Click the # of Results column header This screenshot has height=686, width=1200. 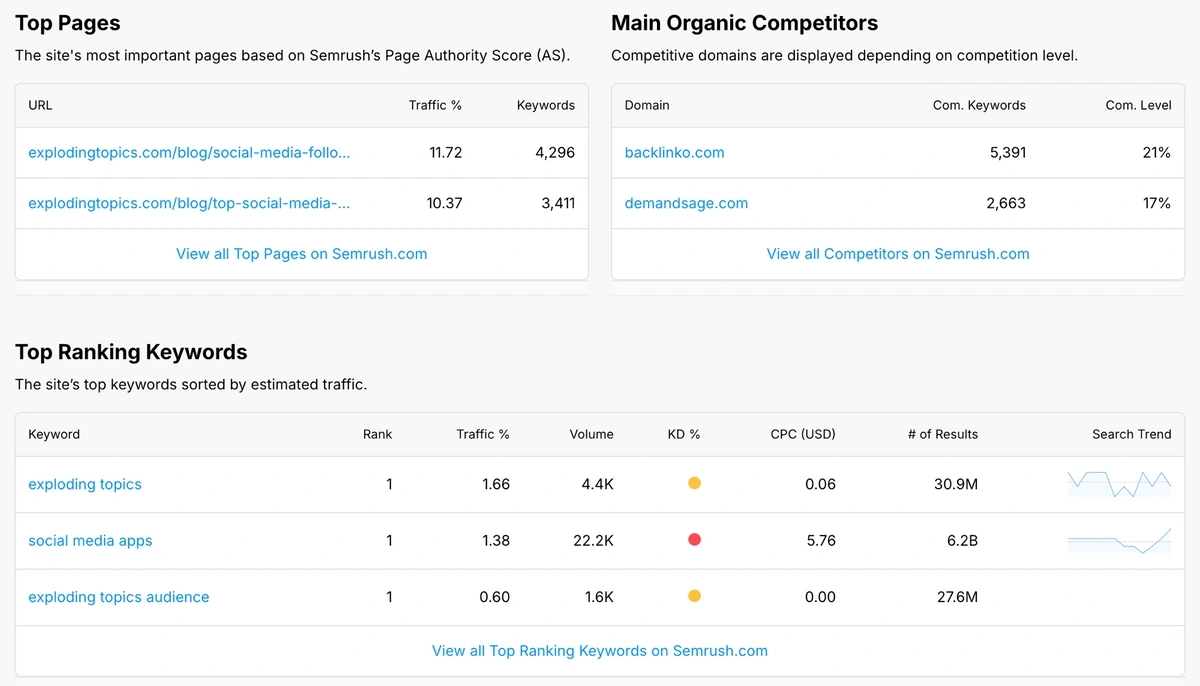(943, 434)
